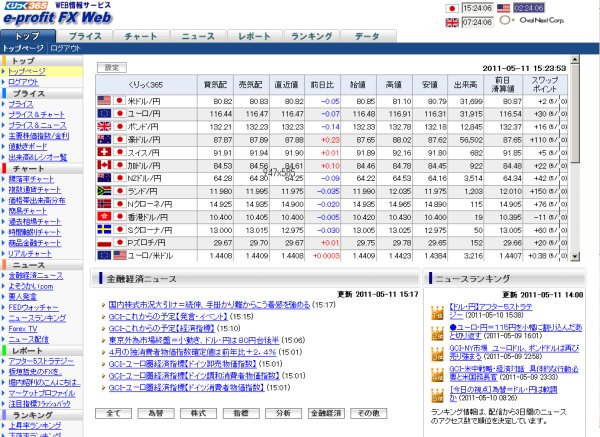The image size is (600, 437).
Task: Click the UK flag clock icon
Action: 452,22
